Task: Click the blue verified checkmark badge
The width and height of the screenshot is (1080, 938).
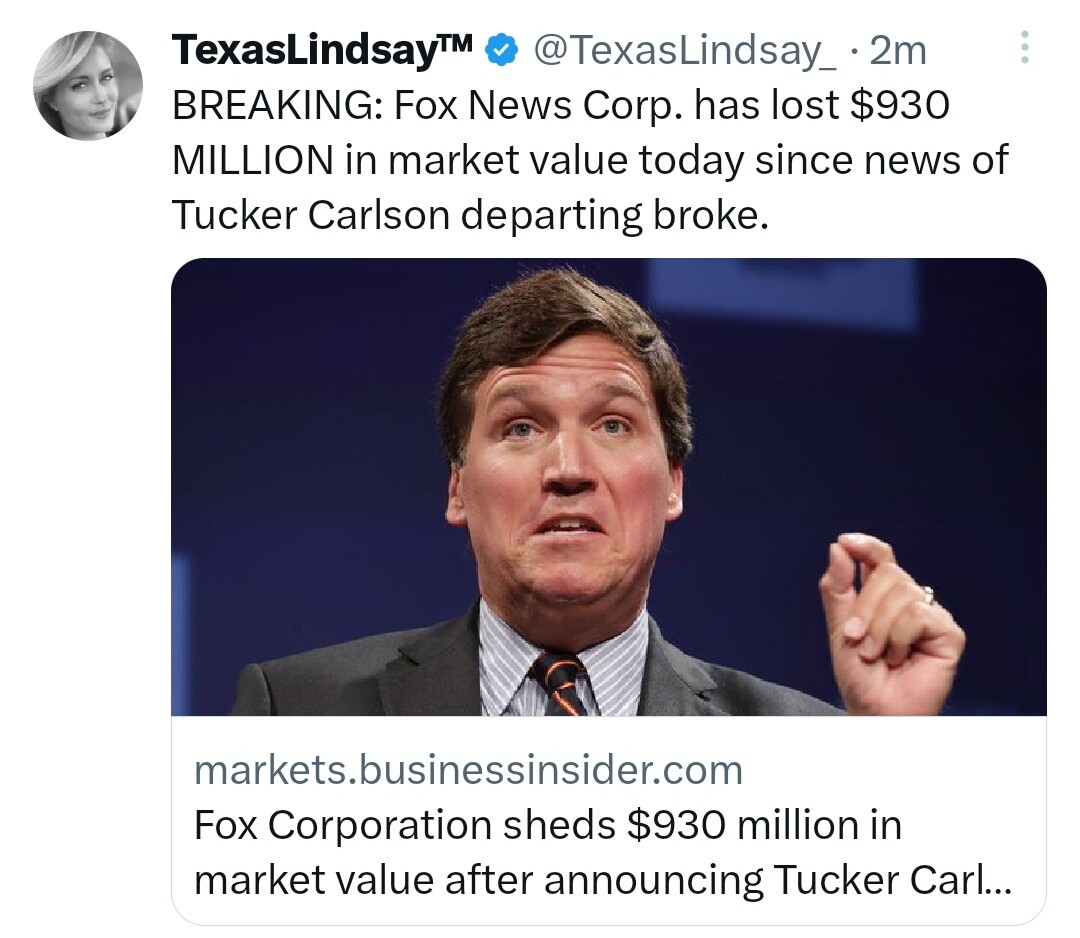Action: coord(501,49)
